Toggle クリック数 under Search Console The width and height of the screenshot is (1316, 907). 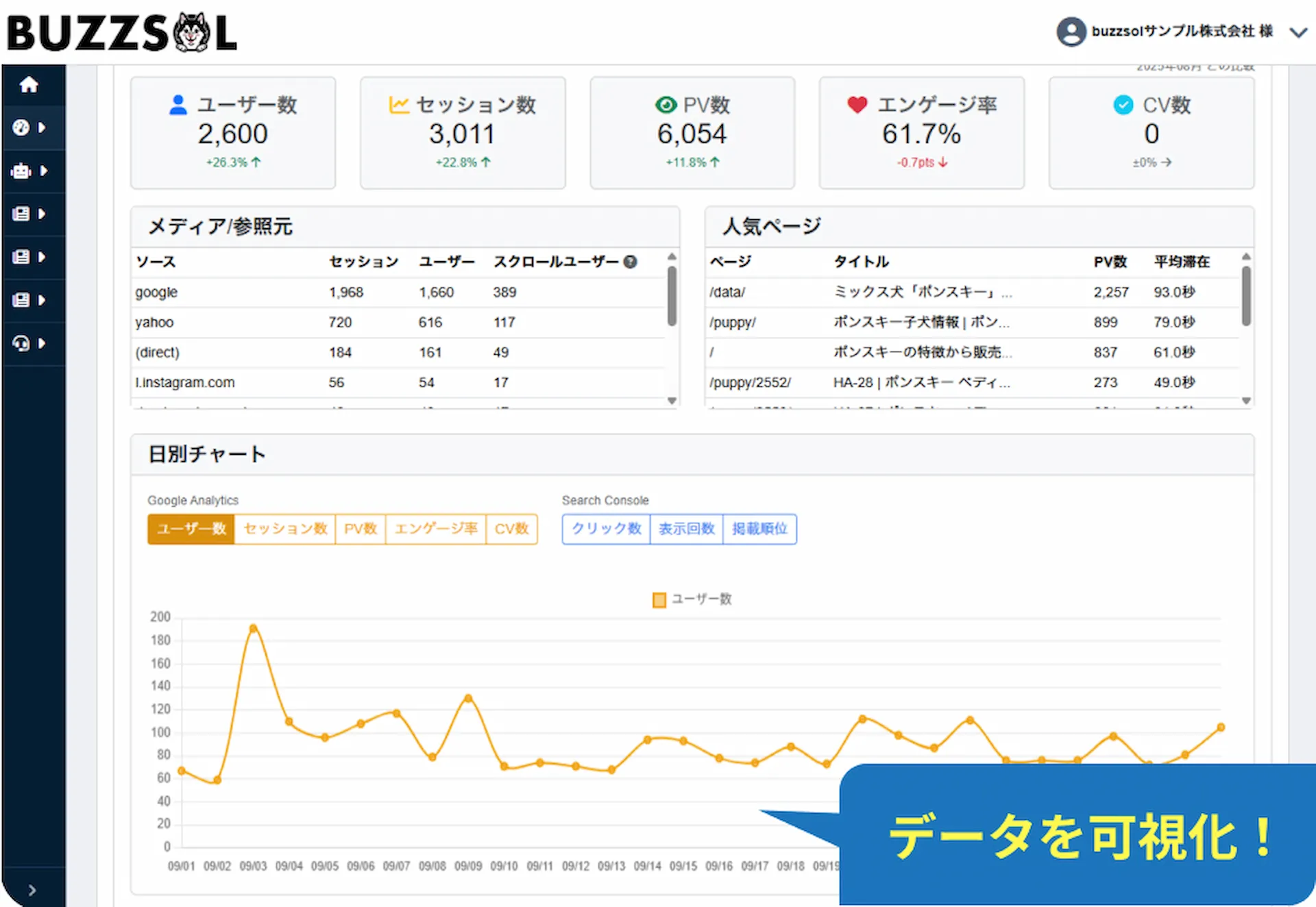605,529
